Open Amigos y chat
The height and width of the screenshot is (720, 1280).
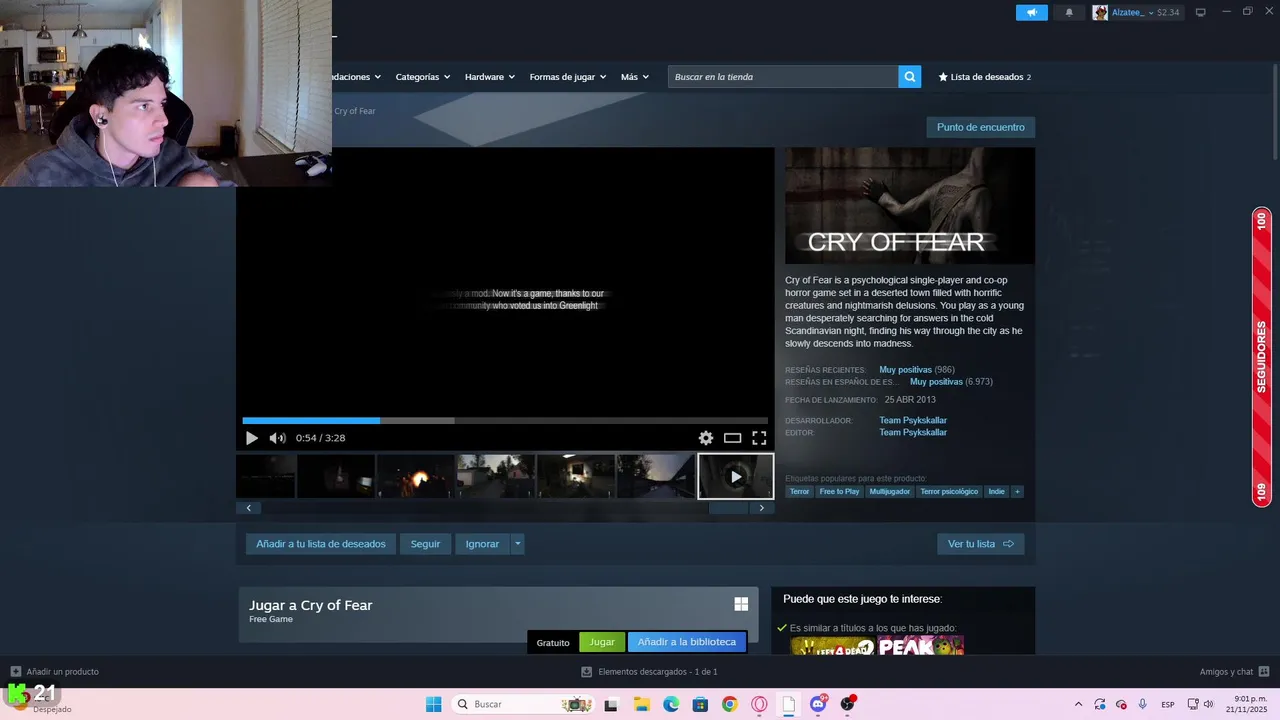(1234, 672)
